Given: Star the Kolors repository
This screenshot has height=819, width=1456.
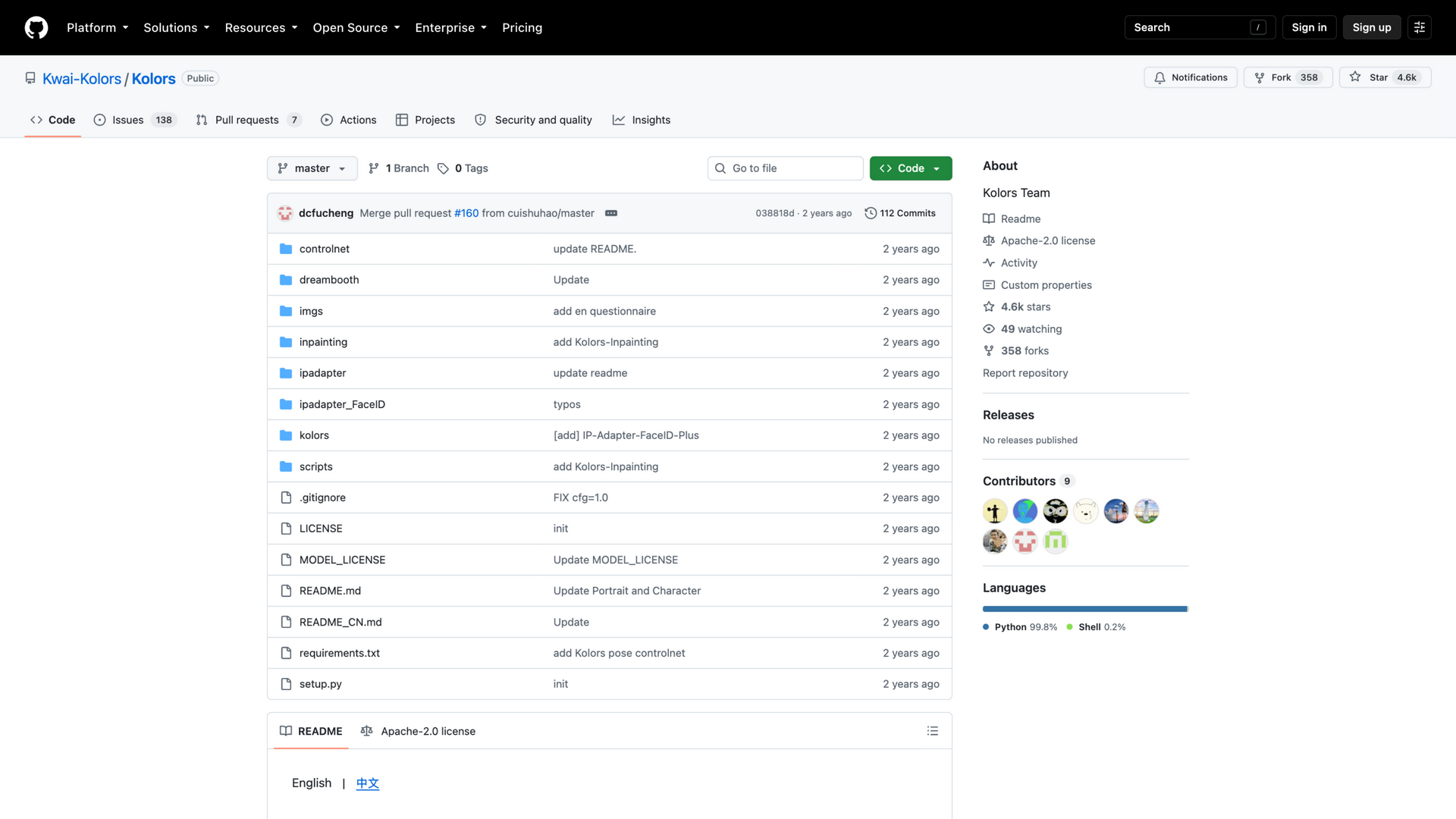Looking at the screenshot, I should point(1385,77).
